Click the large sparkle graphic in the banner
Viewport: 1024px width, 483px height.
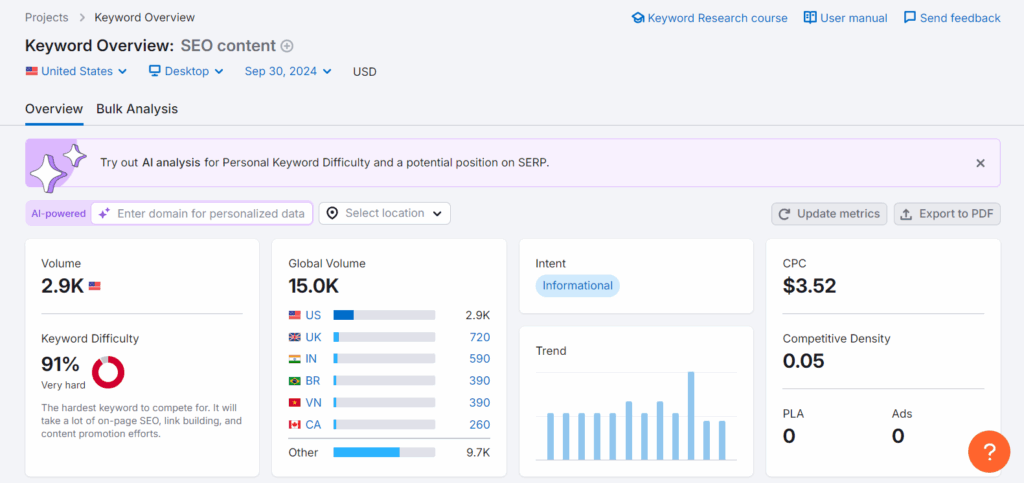(x=50, y=176)
